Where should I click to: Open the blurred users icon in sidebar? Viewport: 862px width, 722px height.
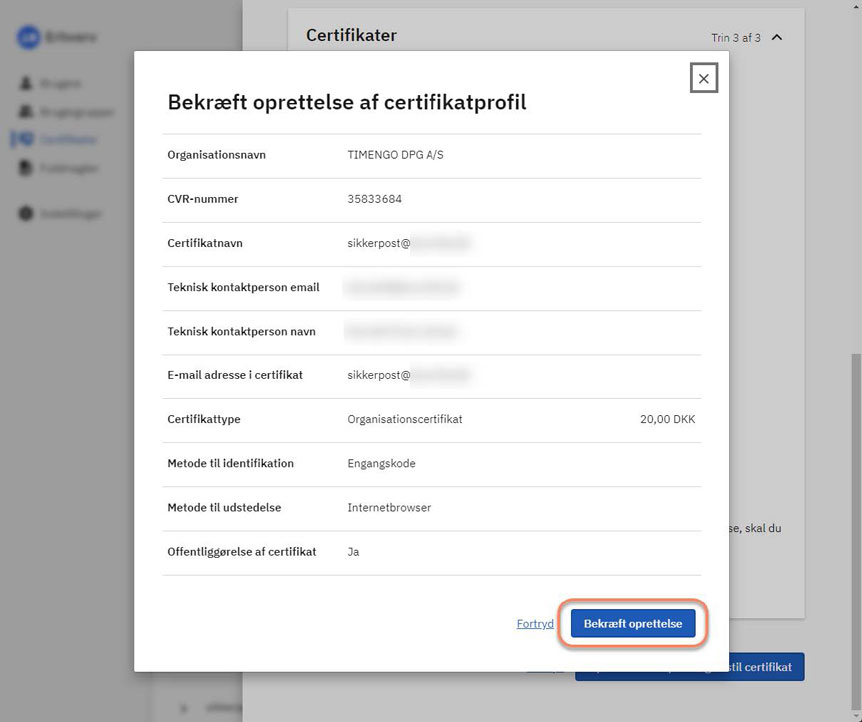click(26, 83)
